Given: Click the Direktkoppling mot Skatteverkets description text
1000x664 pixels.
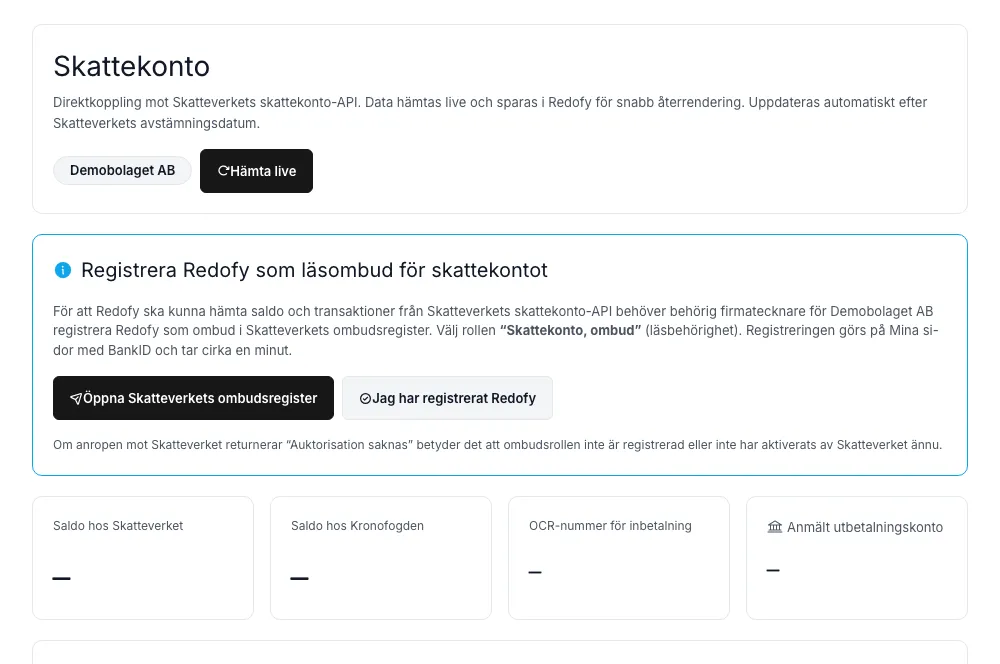Looking at the screenshot, I should [x=490, y=113].
